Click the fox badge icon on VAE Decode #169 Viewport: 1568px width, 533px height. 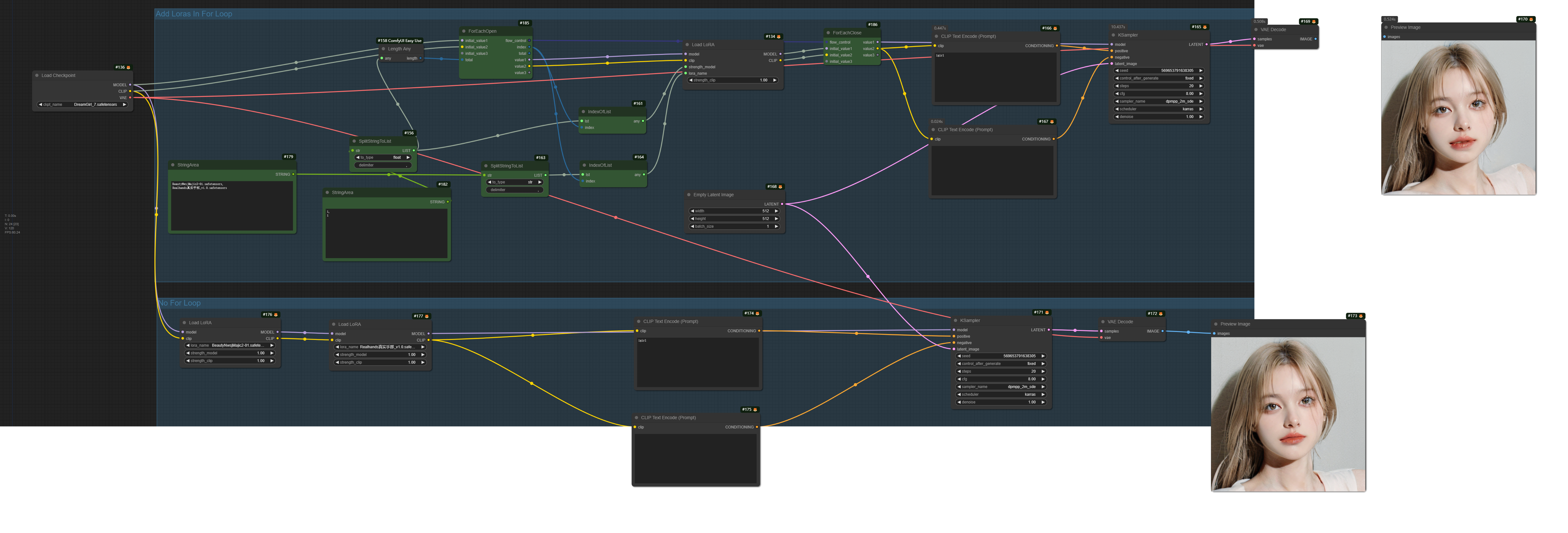tap(1314, 21)
